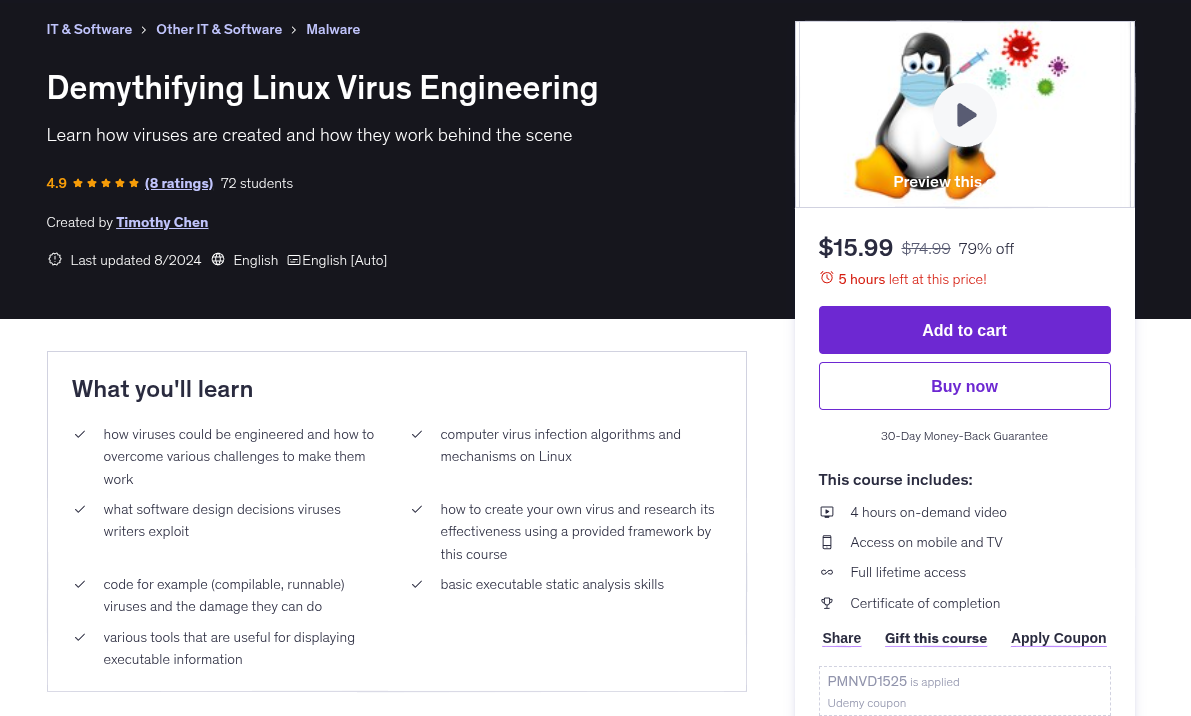
Task: Click the chevron after IT & Software
Action: 144,30
